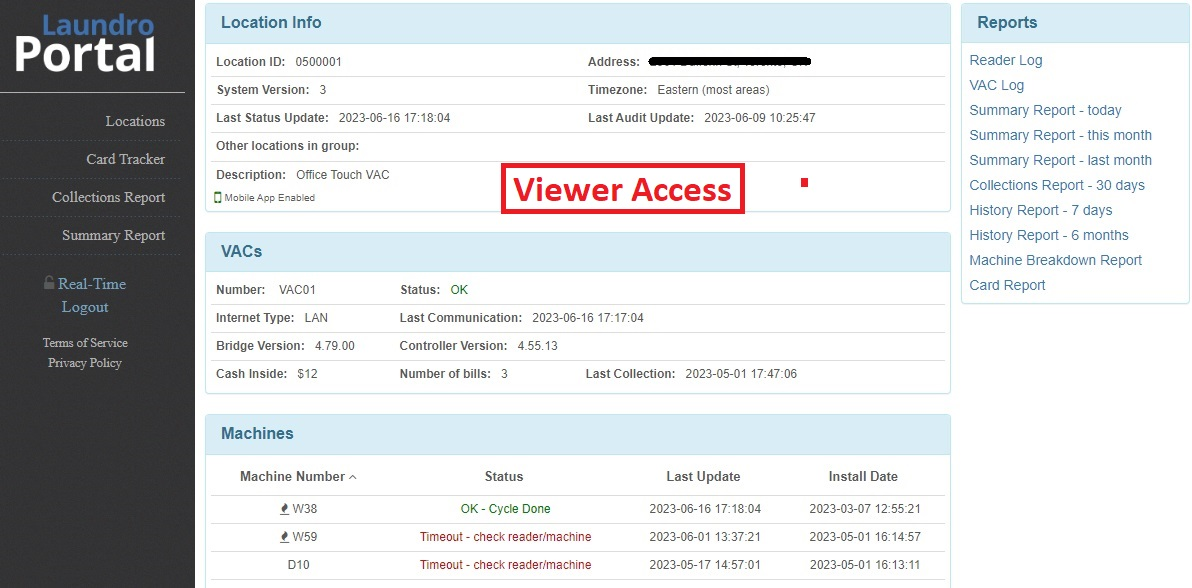This screenshot has height=588, width=1192.
Task: Sort machines by Last Update column header
Action: (703, 477)
